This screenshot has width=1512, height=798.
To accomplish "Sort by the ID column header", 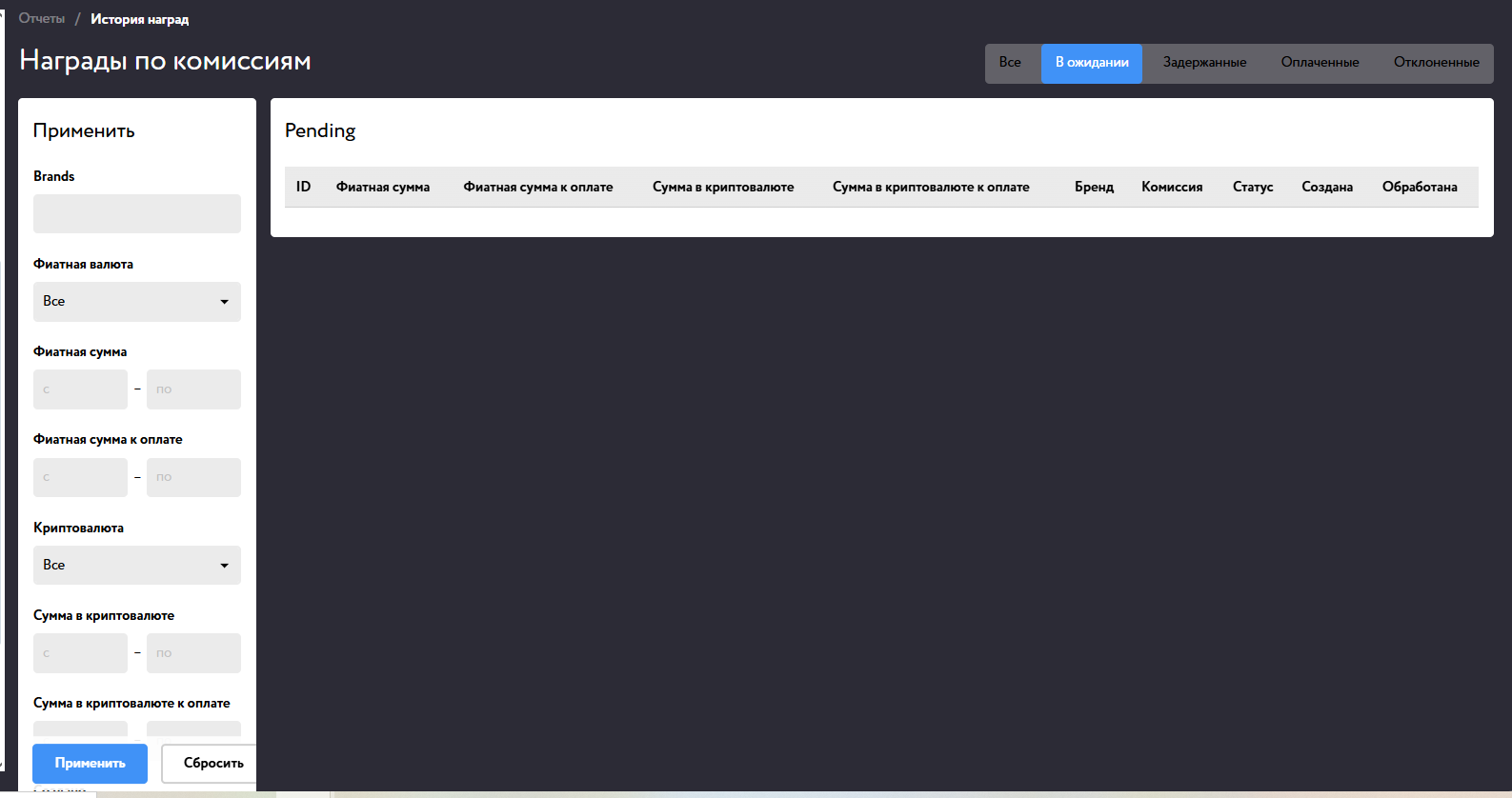I will 303,188.
